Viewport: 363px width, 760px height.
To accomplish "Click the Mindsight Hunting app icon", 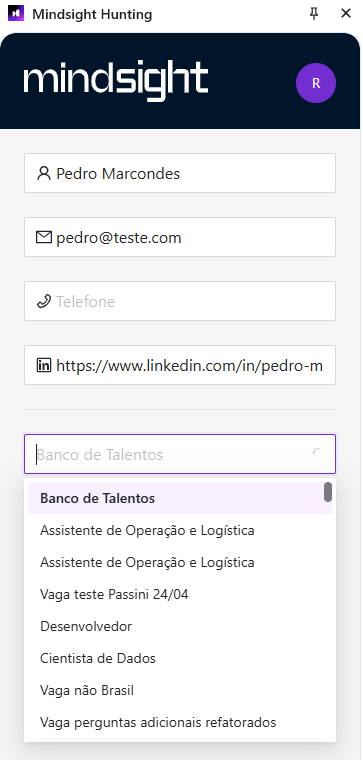I will (16, 14).
